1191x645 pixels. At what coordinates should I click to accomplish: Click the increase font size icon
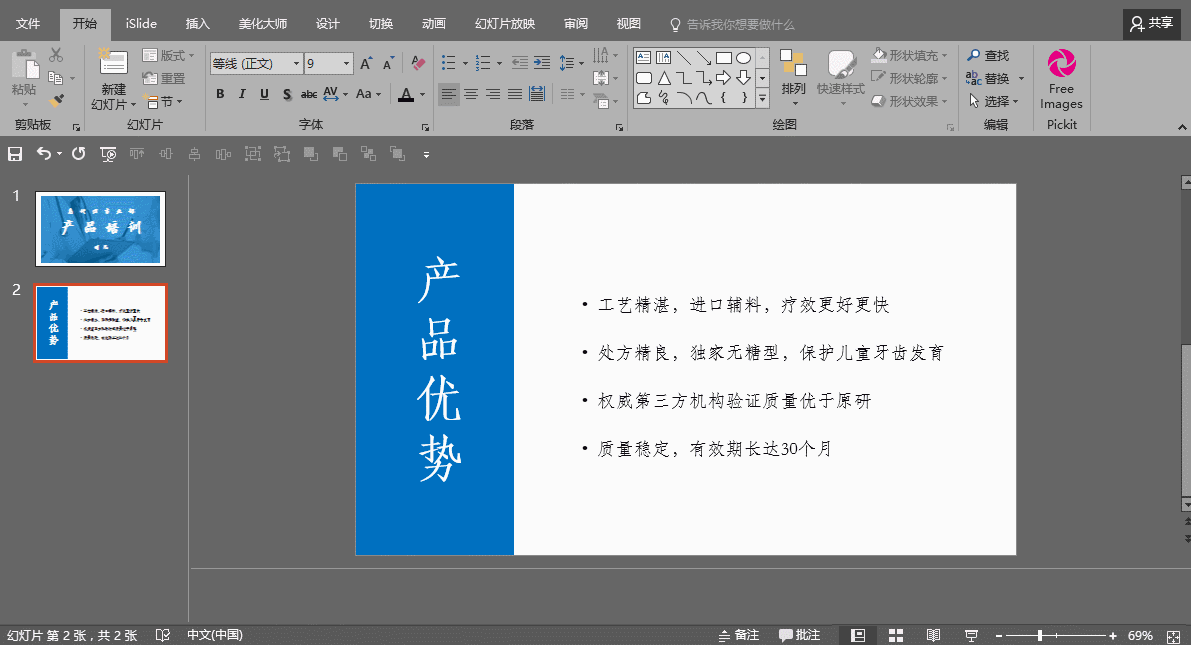click(366, 64)
